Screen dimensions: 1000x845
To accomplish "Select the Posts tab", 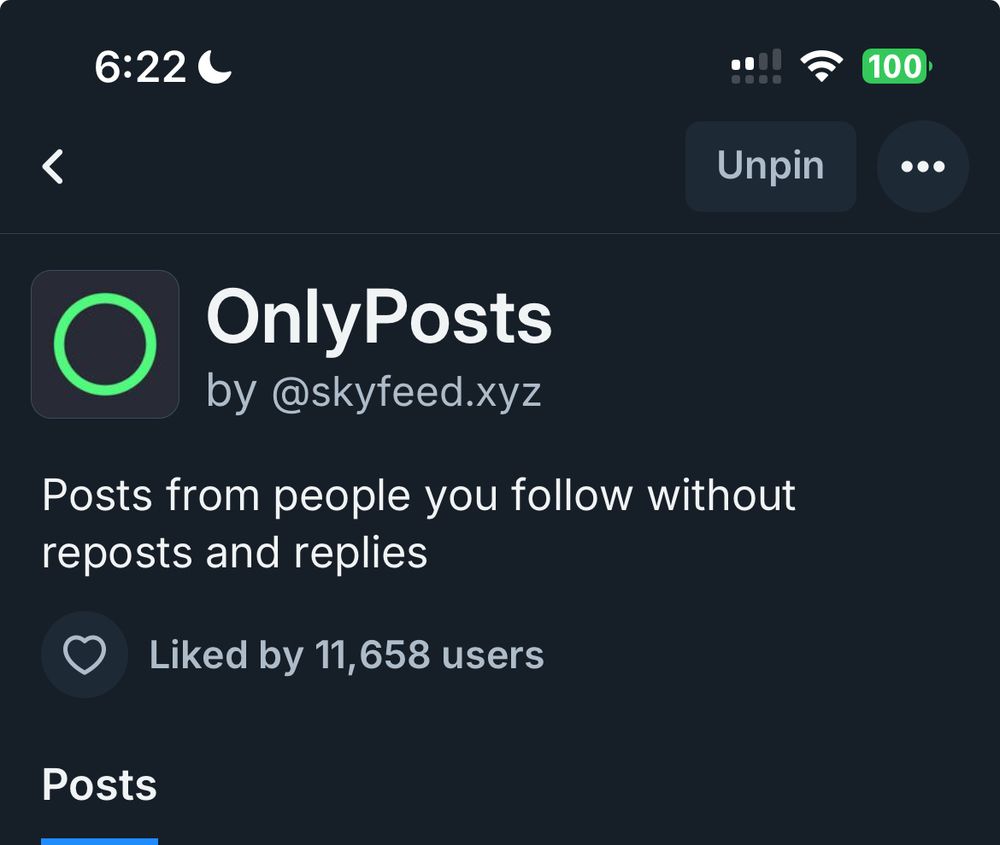I will (x=99, y=785).
